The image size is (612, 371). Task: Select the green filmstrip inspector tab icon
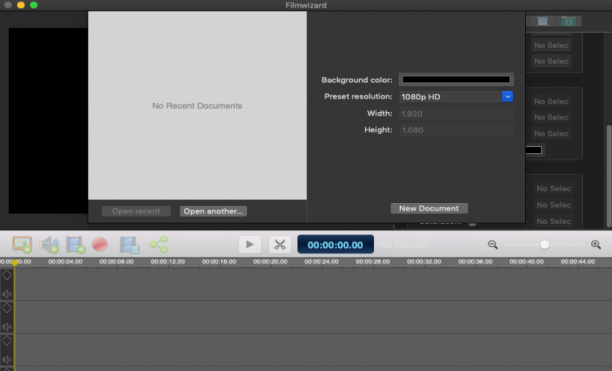[x=569, y=21]
